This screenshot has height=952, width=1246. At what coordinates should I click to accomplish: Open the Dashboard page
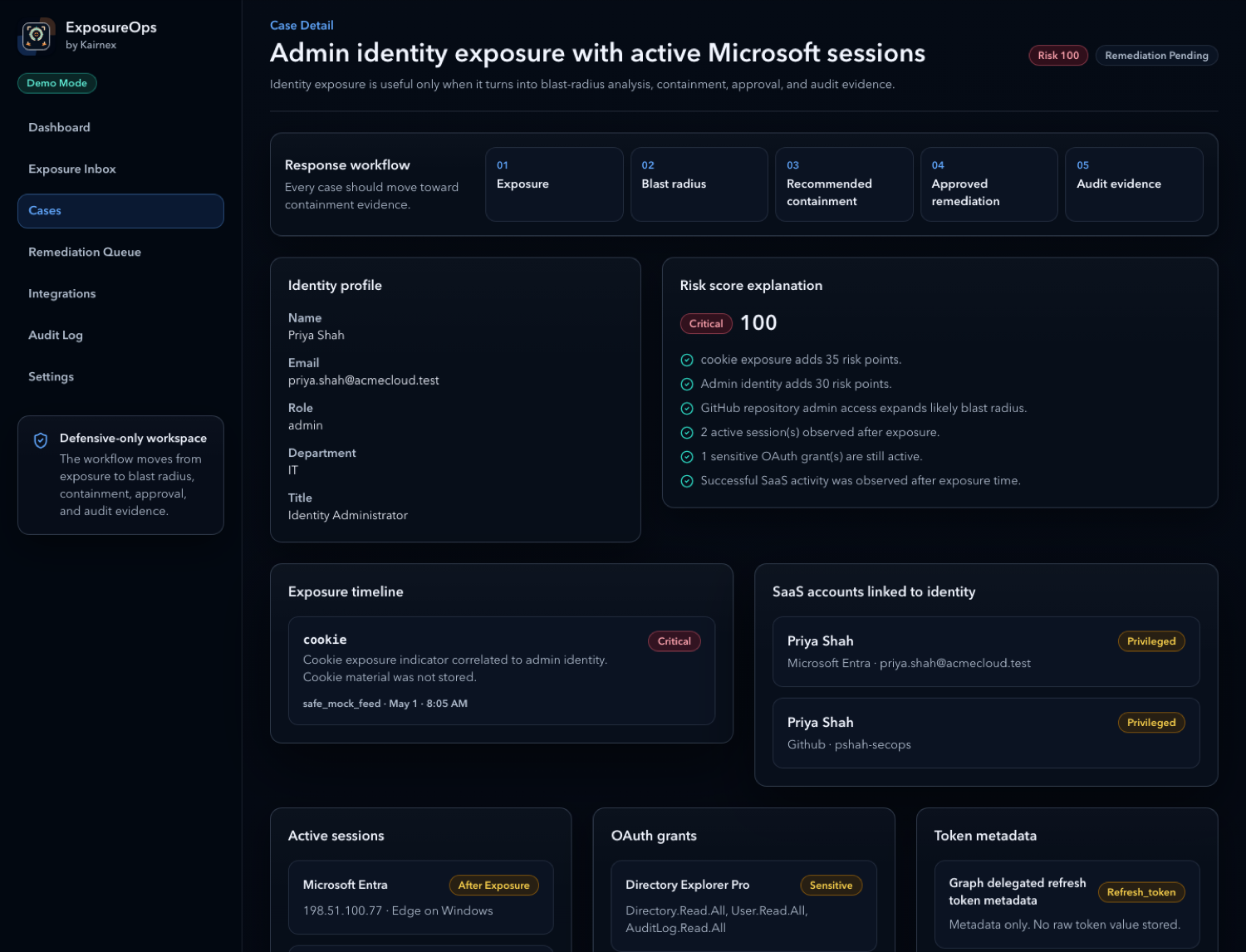pyautogui.click(x=120, y=127)
